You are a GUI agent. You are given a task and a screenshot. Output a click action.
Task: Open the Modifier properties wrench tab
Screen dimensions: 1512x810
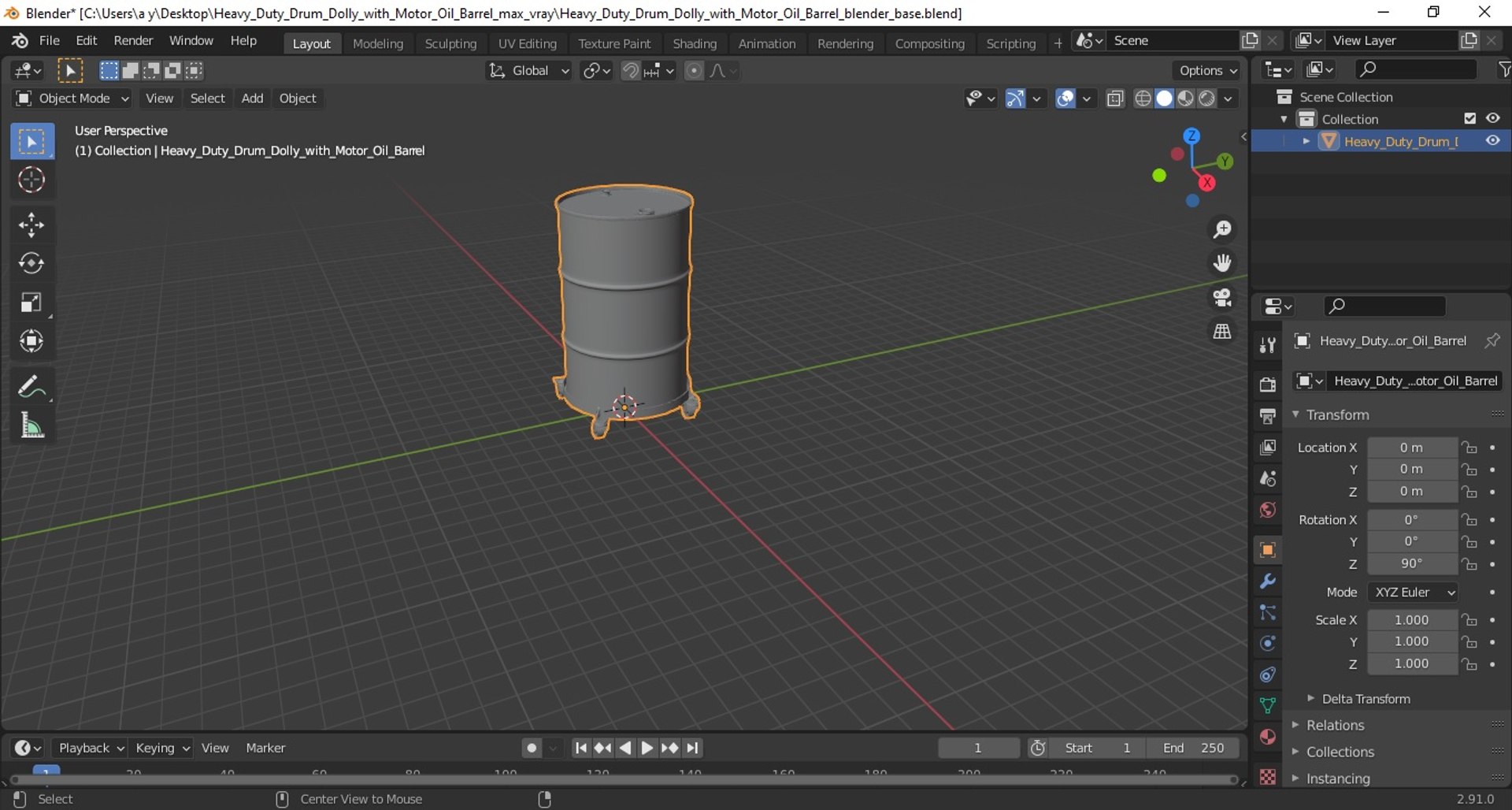click(x=1267, y=581)
